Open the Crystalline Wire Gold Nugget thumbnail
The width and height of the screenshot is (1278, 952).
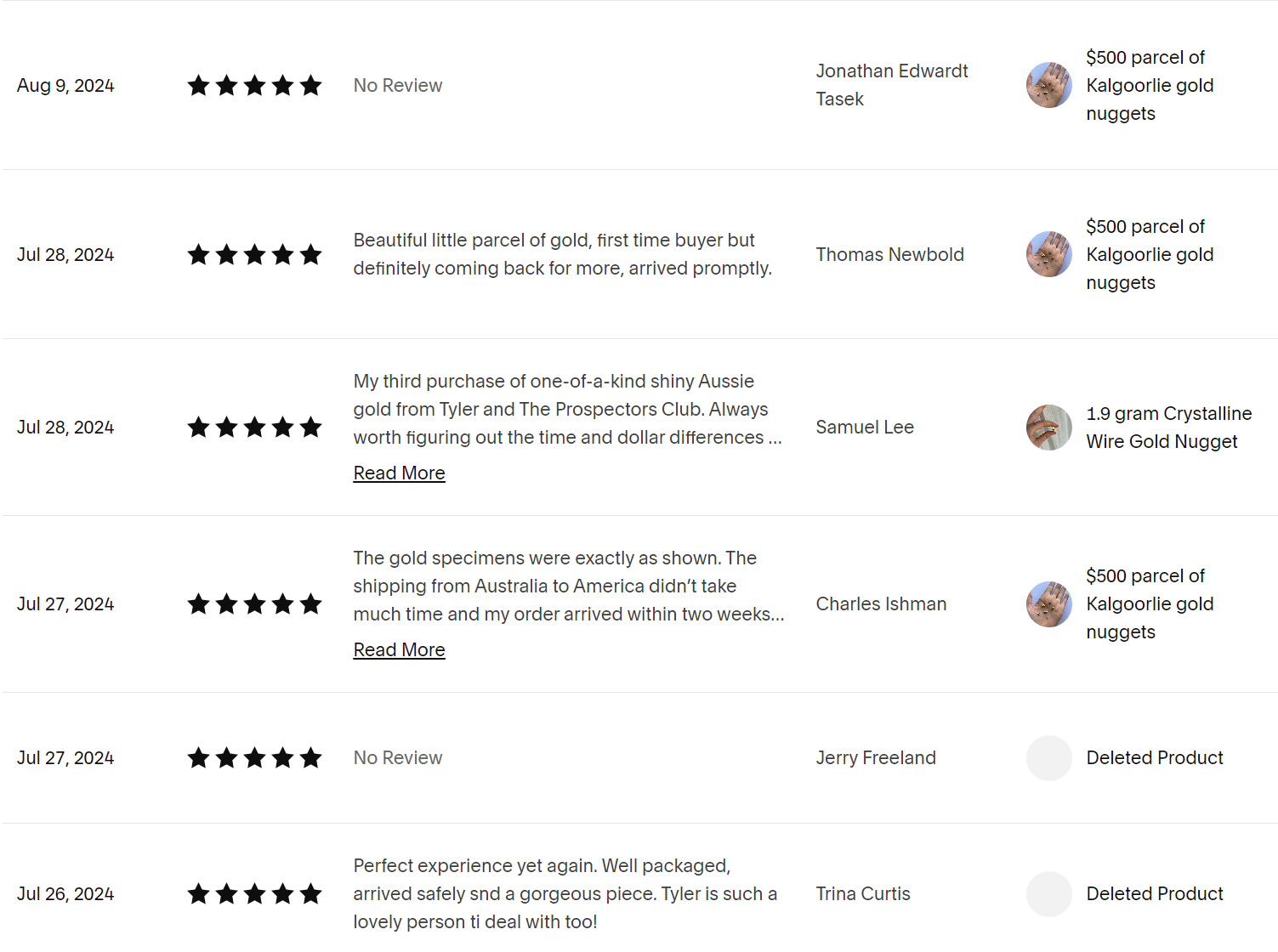(x=1048, y=428)
